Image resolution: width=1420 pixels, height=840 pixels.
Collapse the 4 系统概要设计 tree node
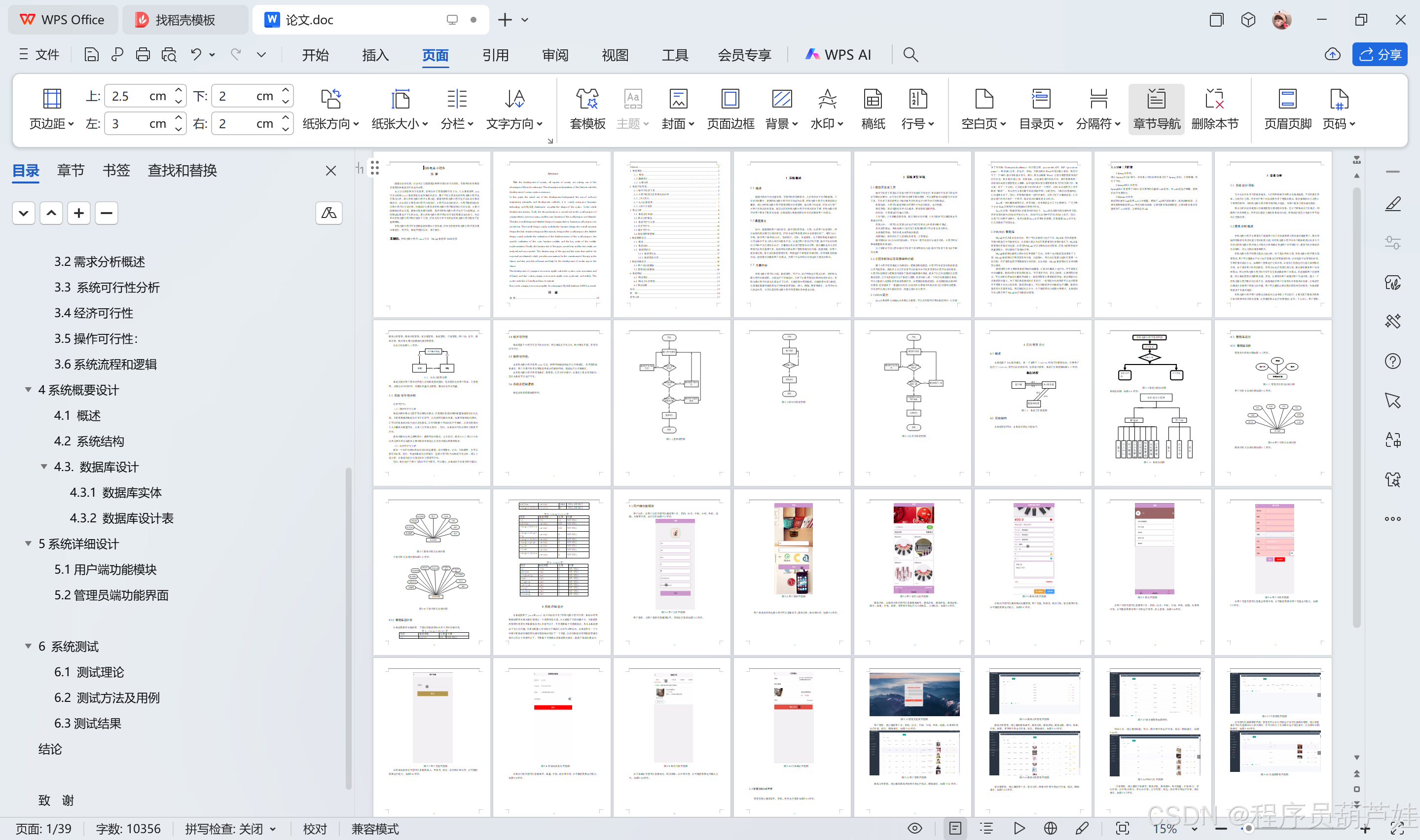[x=28, y=390]
